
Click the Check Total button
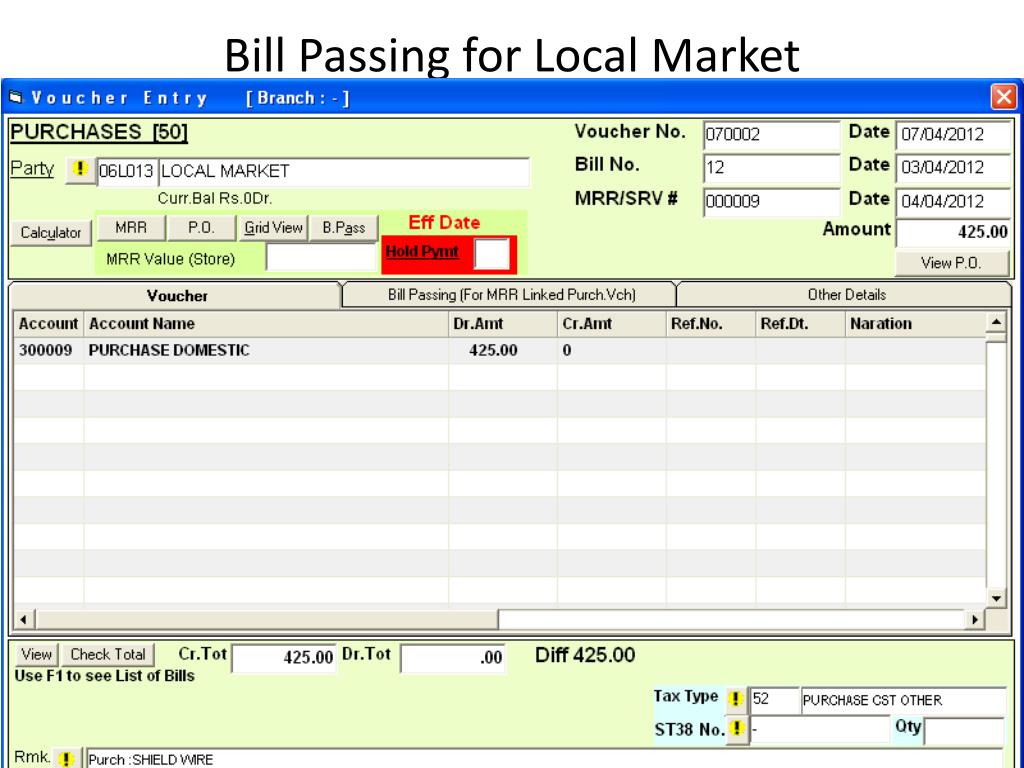[108, 654]
